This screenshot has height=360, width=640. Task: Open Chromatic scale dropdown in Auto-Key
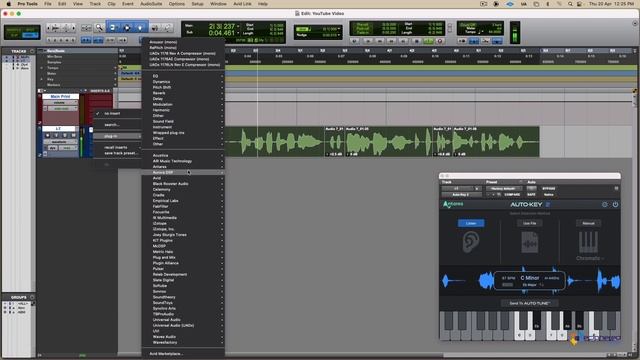tap(590, 258)
